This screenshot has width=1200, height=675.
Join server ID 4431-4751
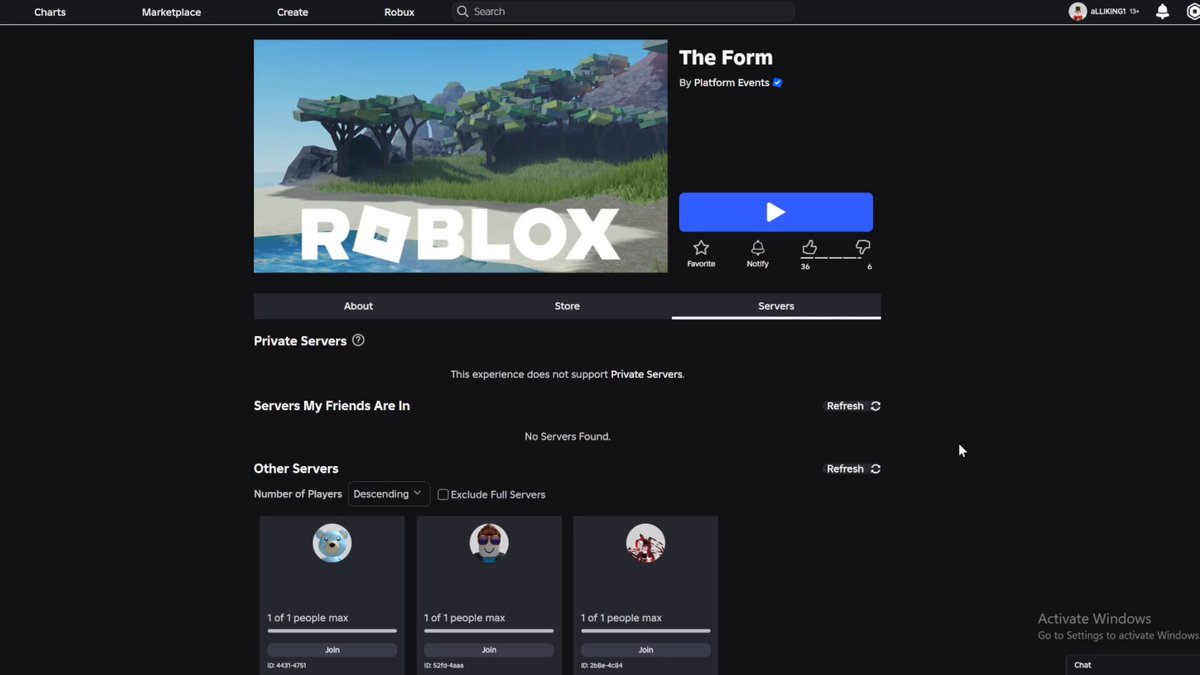(x=332, y=650)
